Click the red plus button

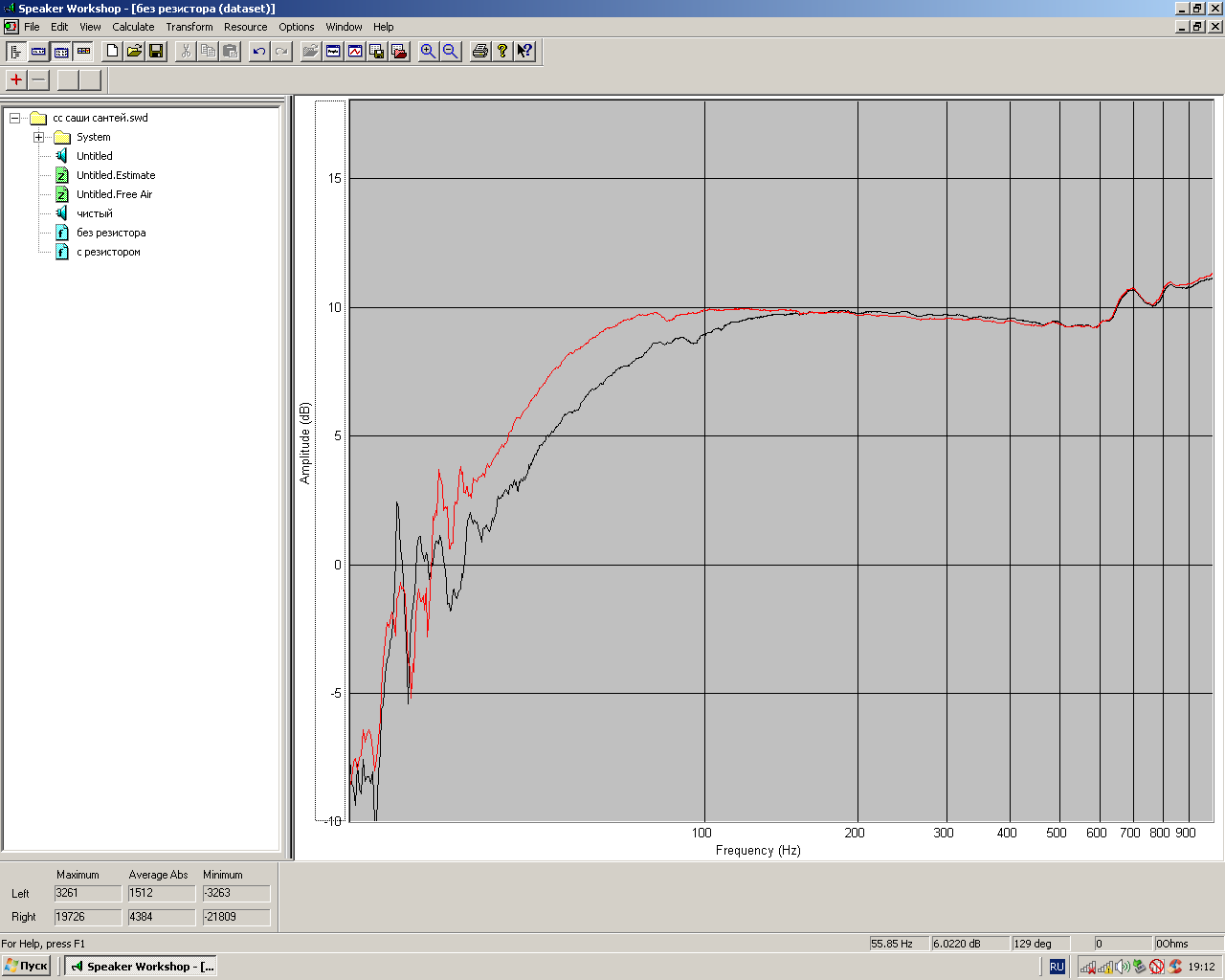click(x=16, y=79)
